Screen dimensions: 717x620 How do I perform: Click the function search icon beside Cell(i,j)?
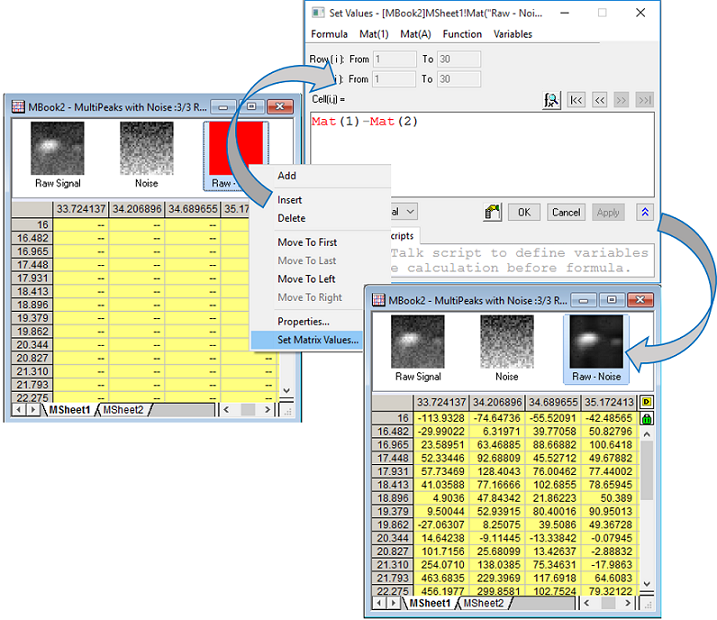click(x=551, y=100)
